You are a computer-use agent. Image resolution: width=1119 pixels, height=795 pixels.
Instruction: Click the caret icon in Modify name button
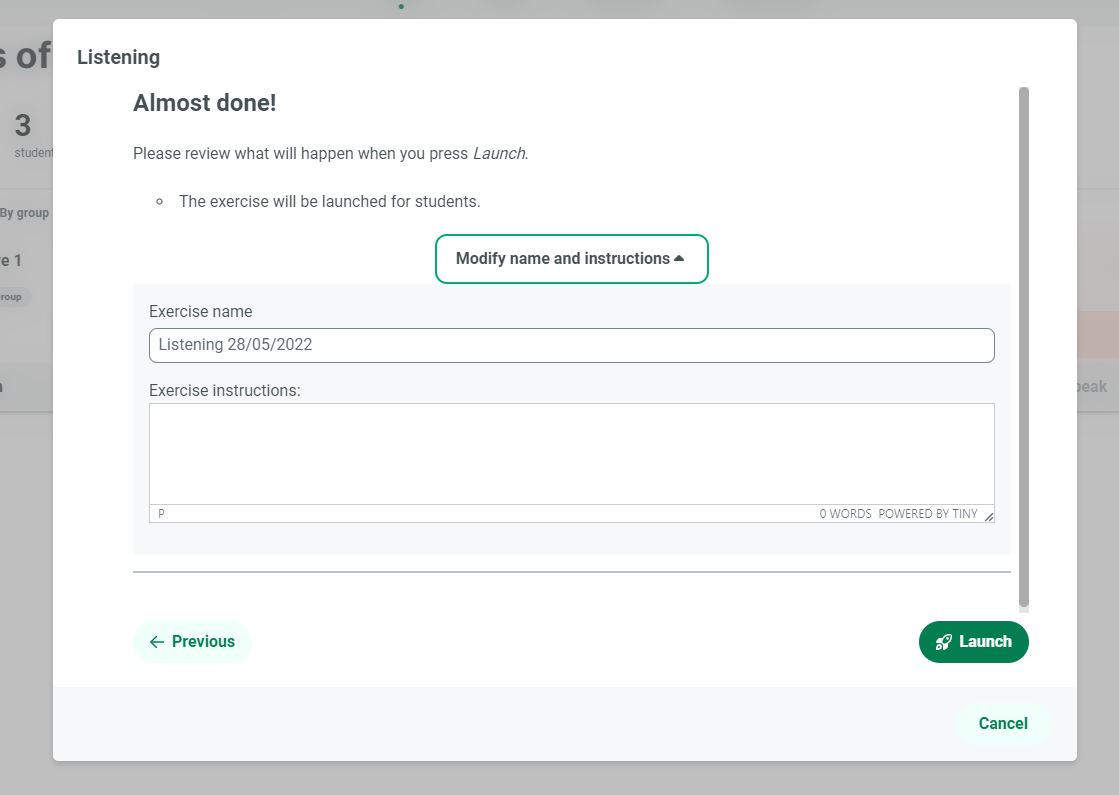coord(679,258)
